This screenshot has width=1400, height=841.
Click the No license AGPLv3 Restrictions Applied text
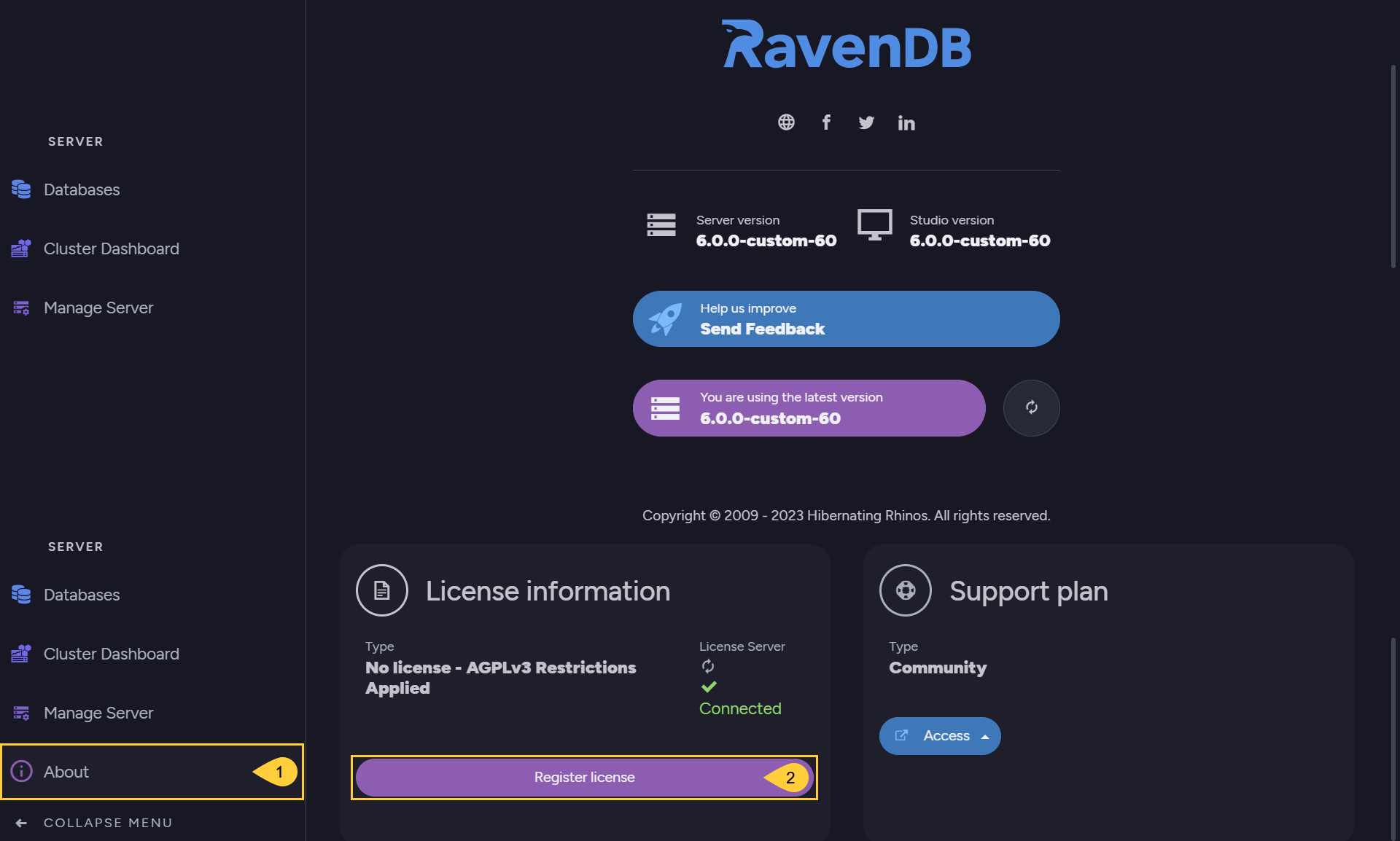(501, 678)
